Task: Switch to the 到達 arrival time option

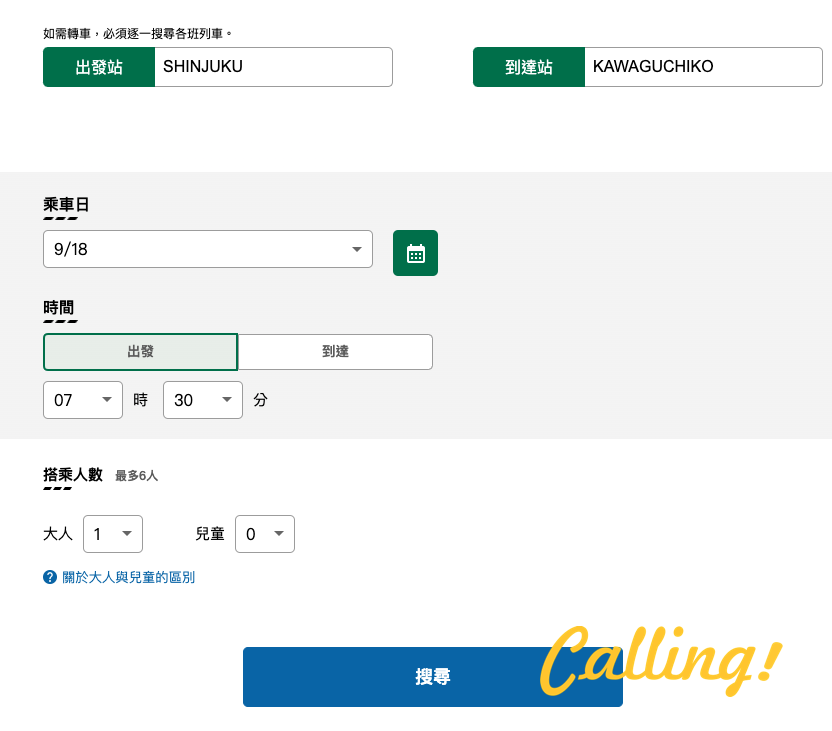Action: pos(335,352)
